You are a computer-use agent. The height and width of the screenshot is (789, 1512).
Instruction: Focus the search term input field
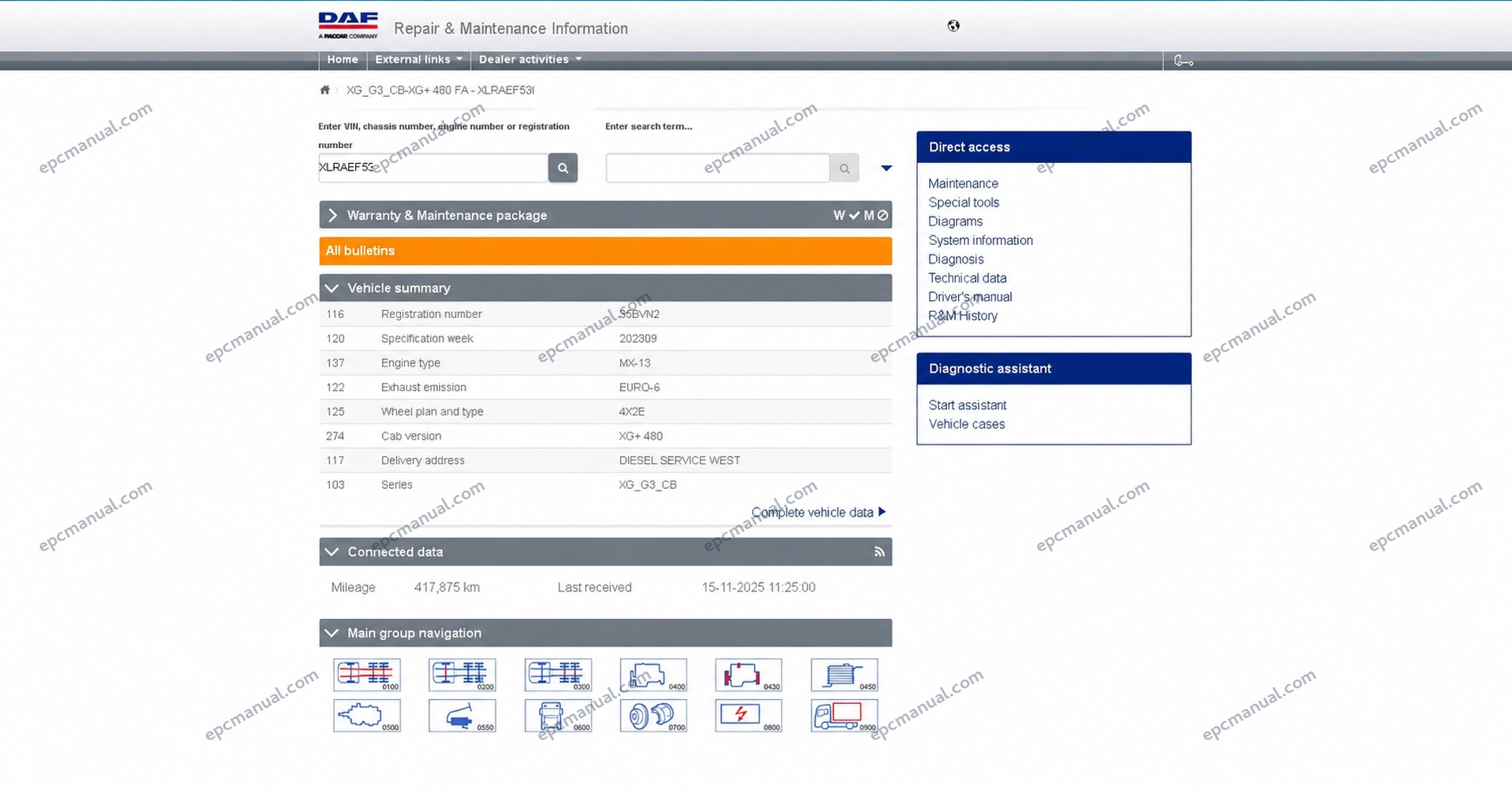point(717,168)
